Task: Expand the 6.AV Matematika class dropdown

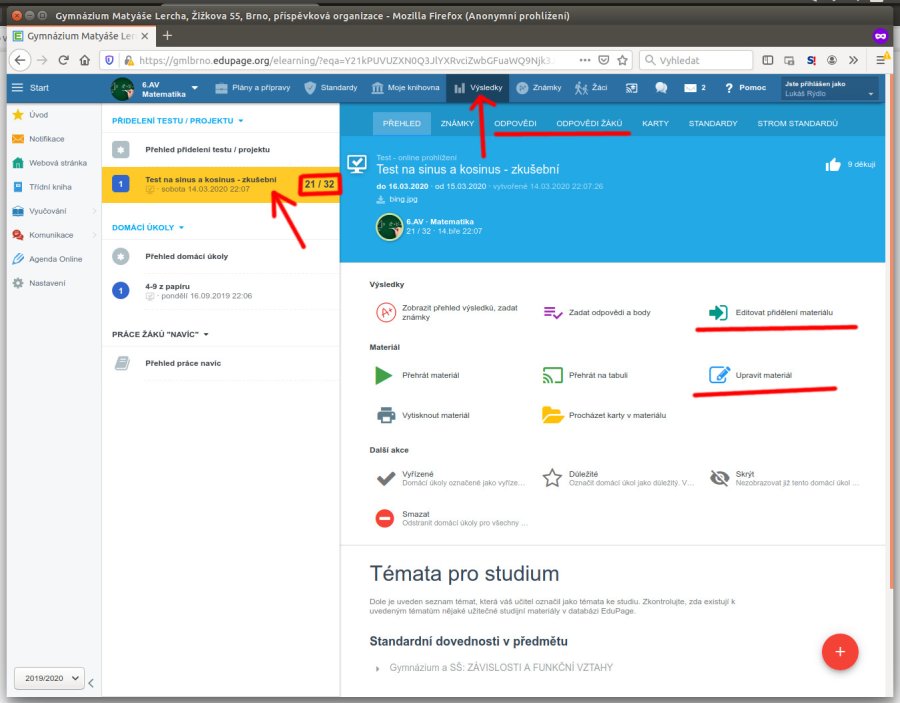Action: pyautogui.click(x=194, y=88)
